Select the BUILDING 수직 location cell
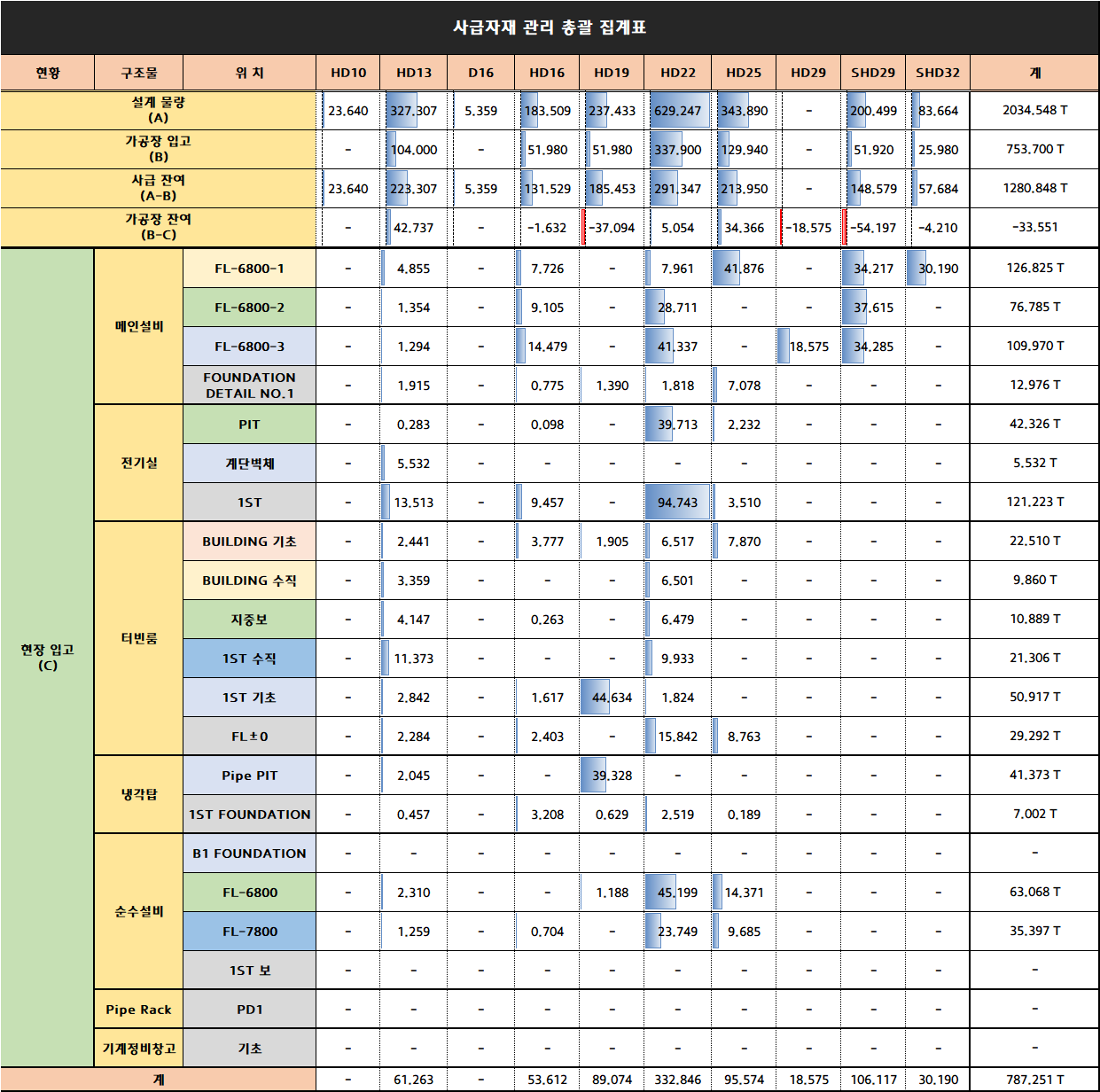Viewport: 1100px width, 1092px height. click(x=250, y=581)
